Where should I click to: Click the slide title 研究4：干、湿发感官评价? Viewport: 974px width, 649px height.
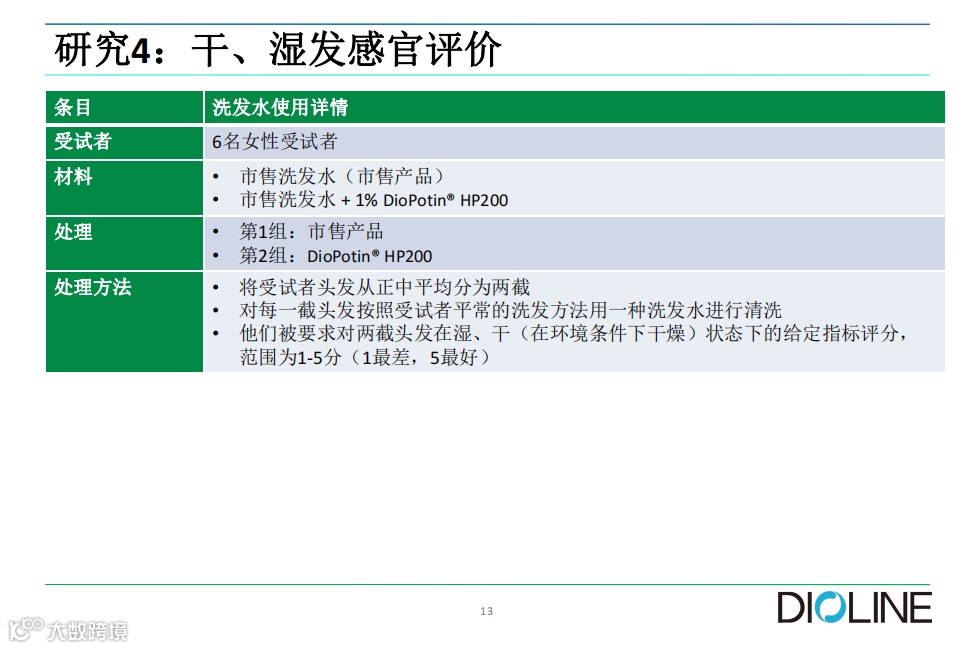278,49
